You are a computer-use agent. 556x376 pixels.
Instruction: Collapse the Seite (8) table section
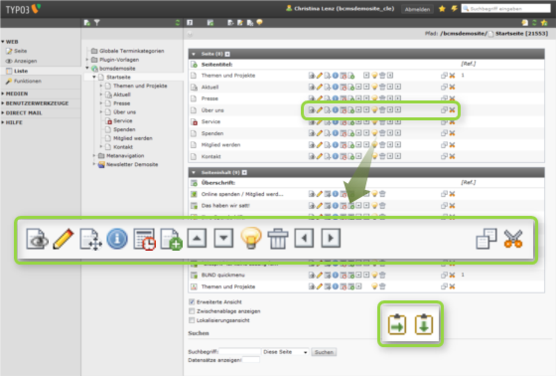(194, 54)
